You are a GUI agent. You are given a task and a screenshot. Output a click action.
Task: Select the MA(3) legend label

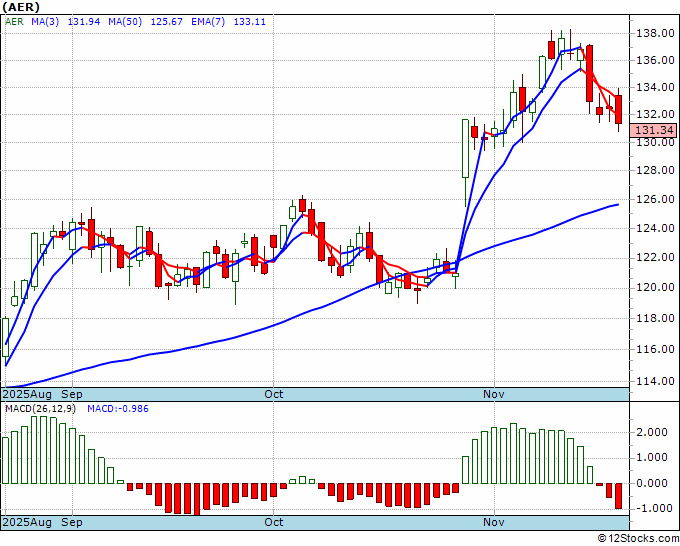[x=45, y=22]
